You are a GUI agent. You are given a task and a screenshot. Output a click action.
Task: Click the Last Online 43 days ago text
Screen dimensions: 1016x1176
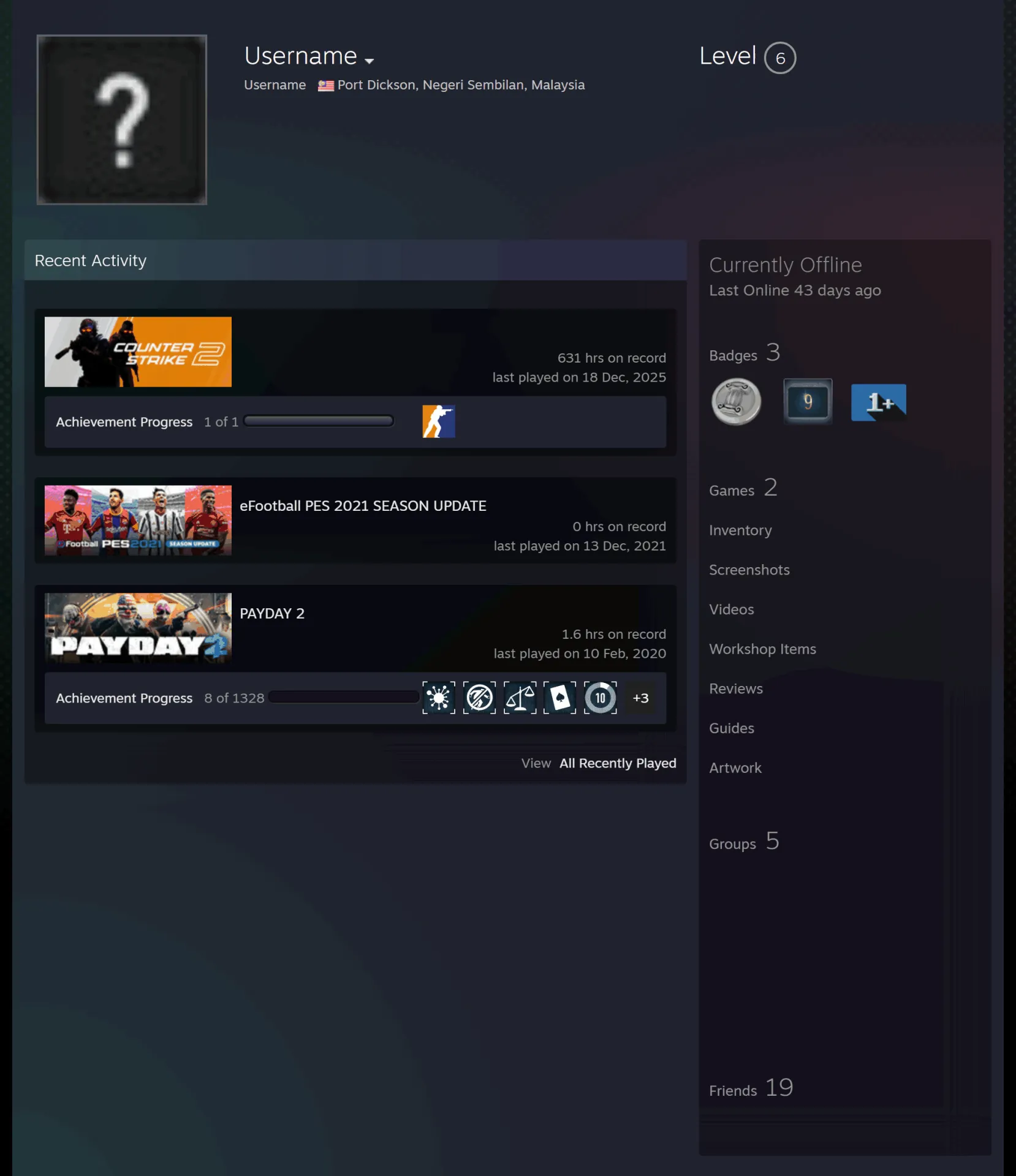(x=795, y=290)
